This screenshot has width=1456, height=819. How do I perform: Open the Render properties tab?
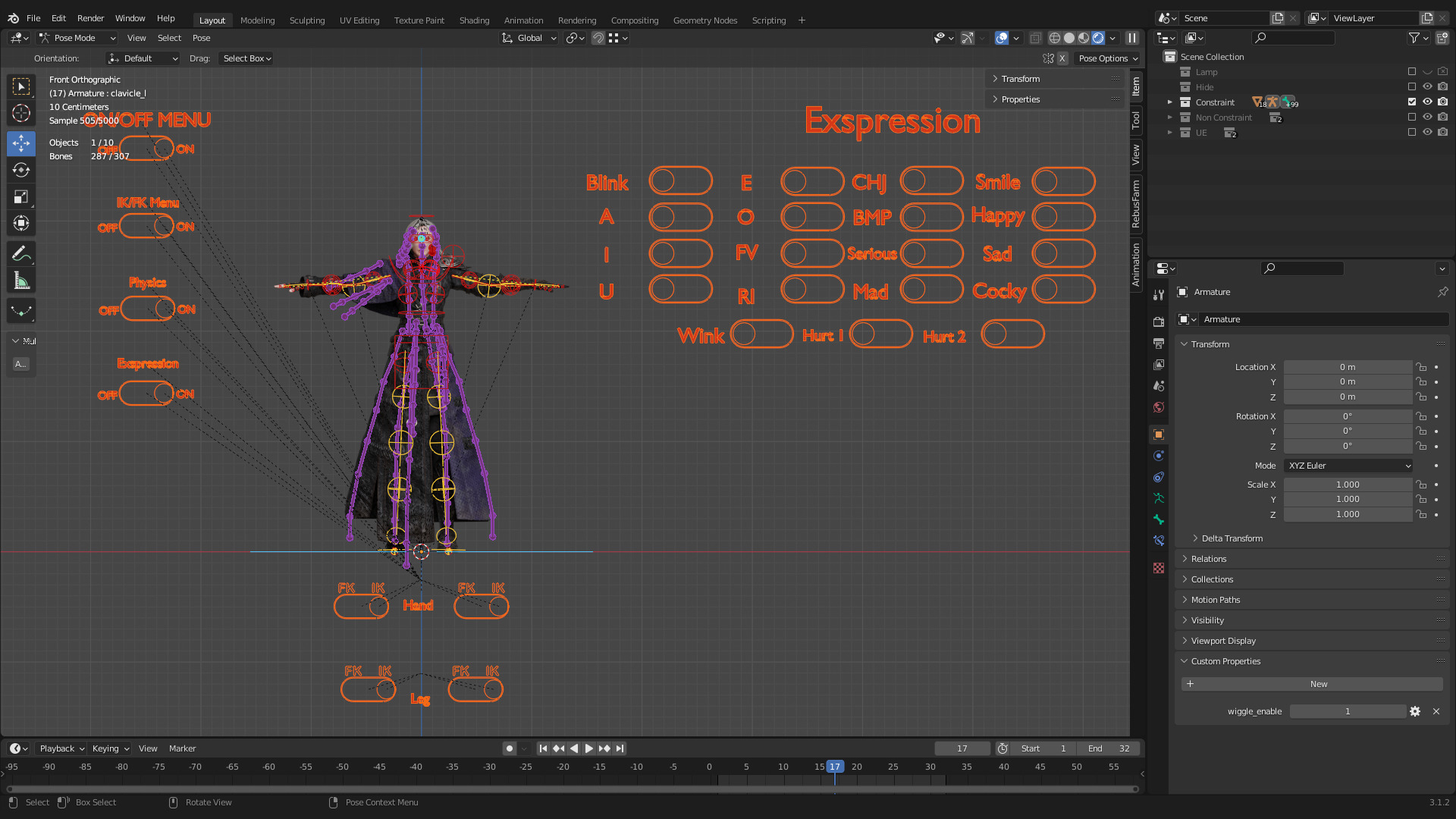(x=1159, y=322)
